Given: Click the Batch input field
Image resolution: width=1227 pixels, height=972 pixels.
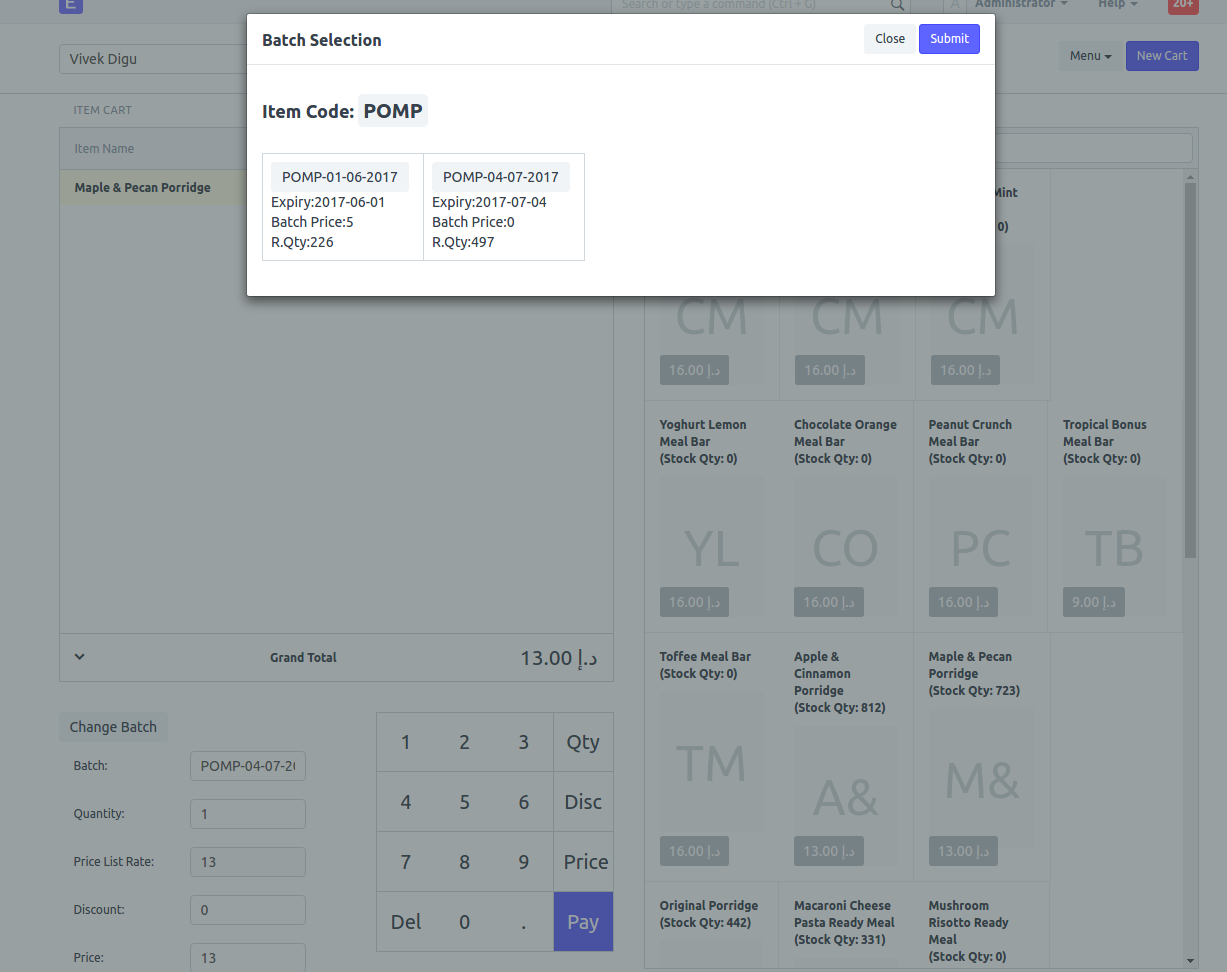Looking at the screenshot, I should coord(248,766).
